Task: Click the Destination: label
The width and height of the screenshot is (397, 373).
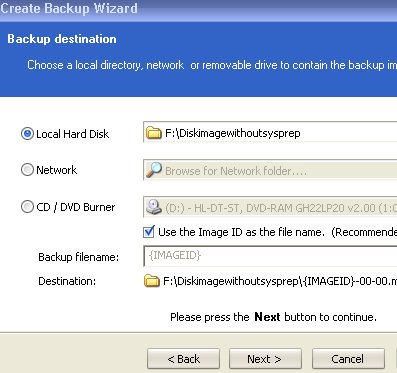Action: coord(67,281)
